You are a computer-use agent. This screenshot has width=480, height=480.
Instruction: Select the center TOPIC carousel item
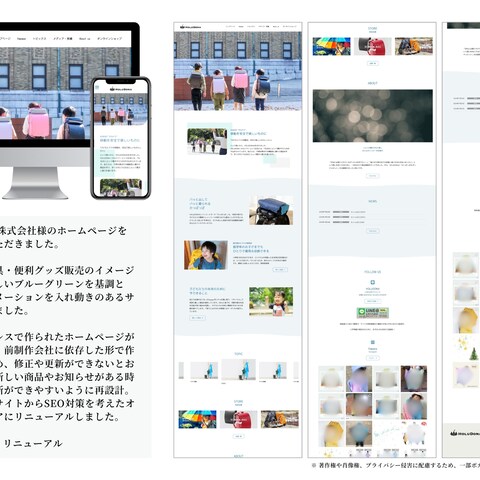(238, 370)
